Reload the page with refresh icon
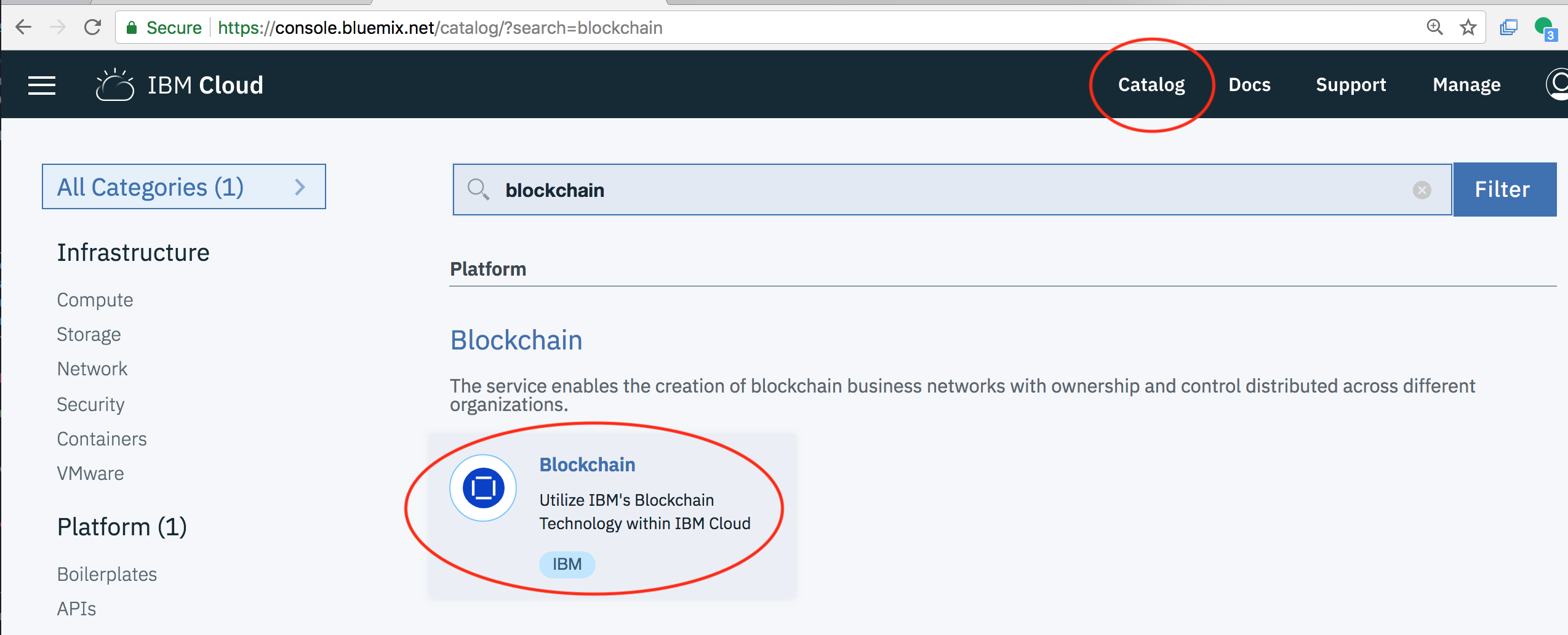Screen dimensions: 1568x635 [x=92, y=27]
